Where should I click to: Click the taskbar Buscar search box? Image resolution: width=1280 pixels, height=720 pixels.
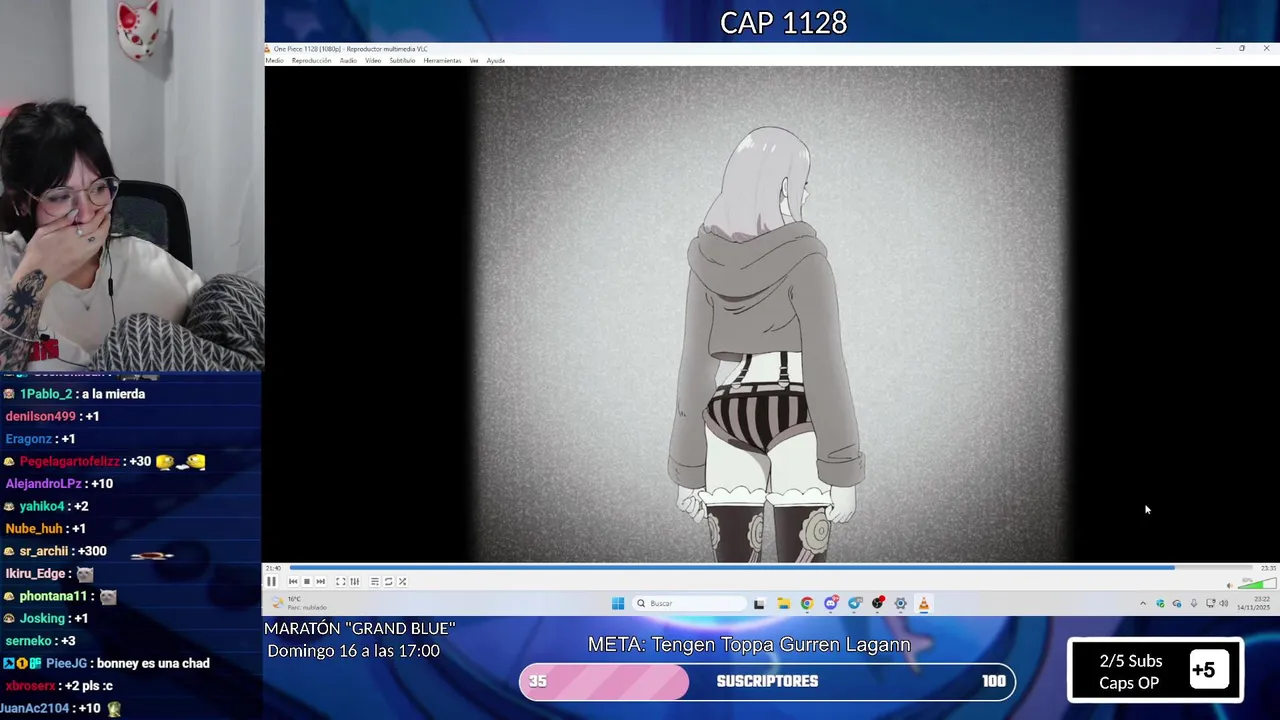tap(690, 603)
